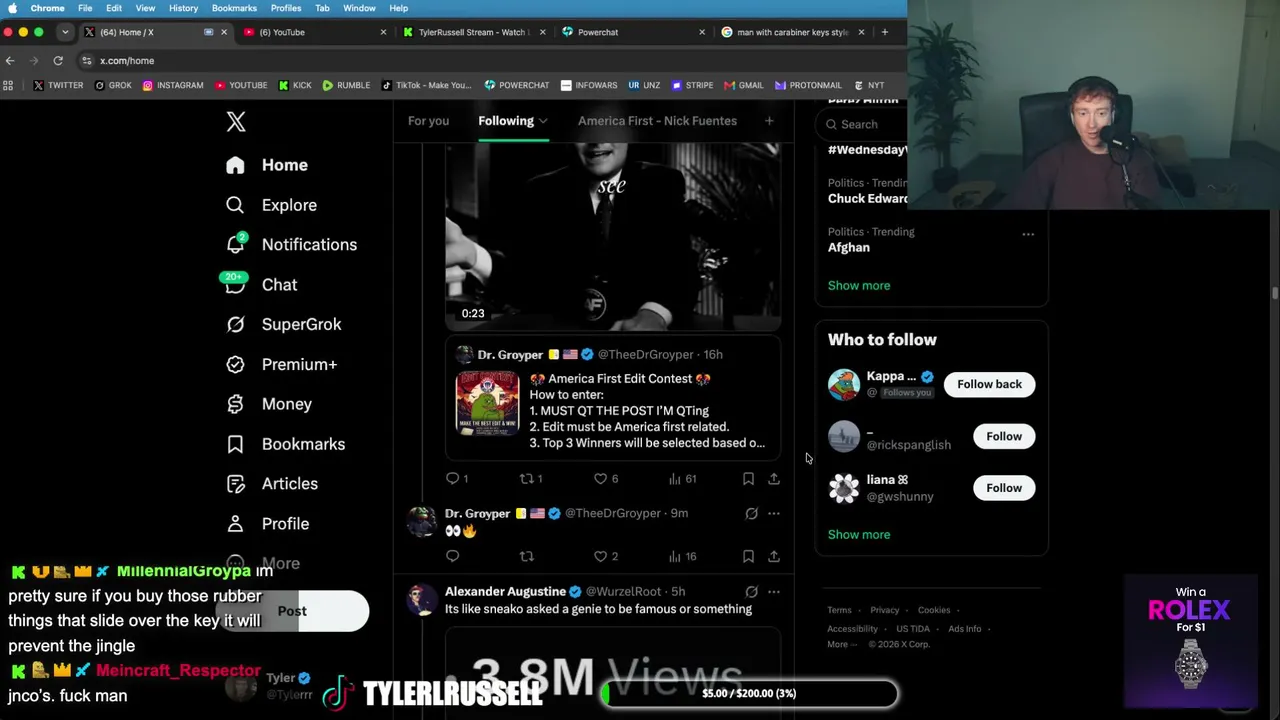This screenshot has width=1280, height=720.
Task: Share Dr. Groyper's 9m post
Action: click(774, 556)
